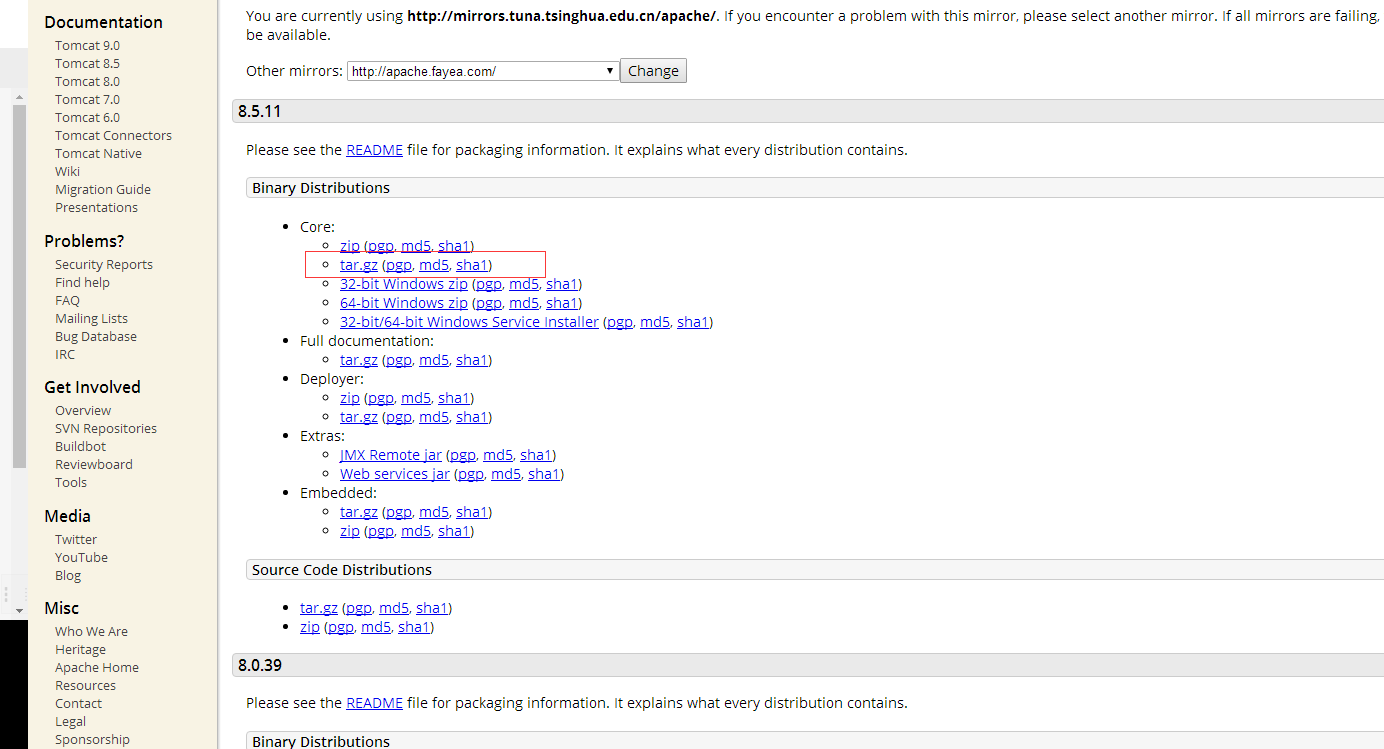The height and width of the screenshot is (749, 1384).
Task: Download the Embedded zip
Action: pos(350,531)
